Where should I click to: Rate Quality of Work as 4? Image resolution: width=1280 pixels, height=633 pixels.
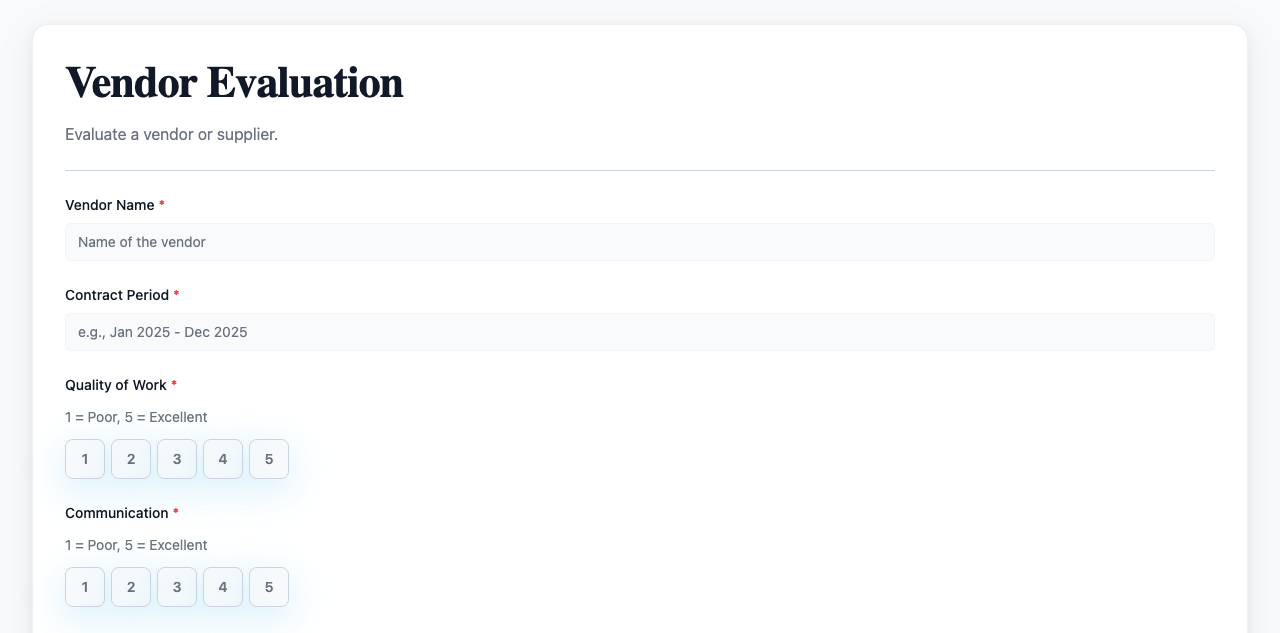(x=223, y=459)
